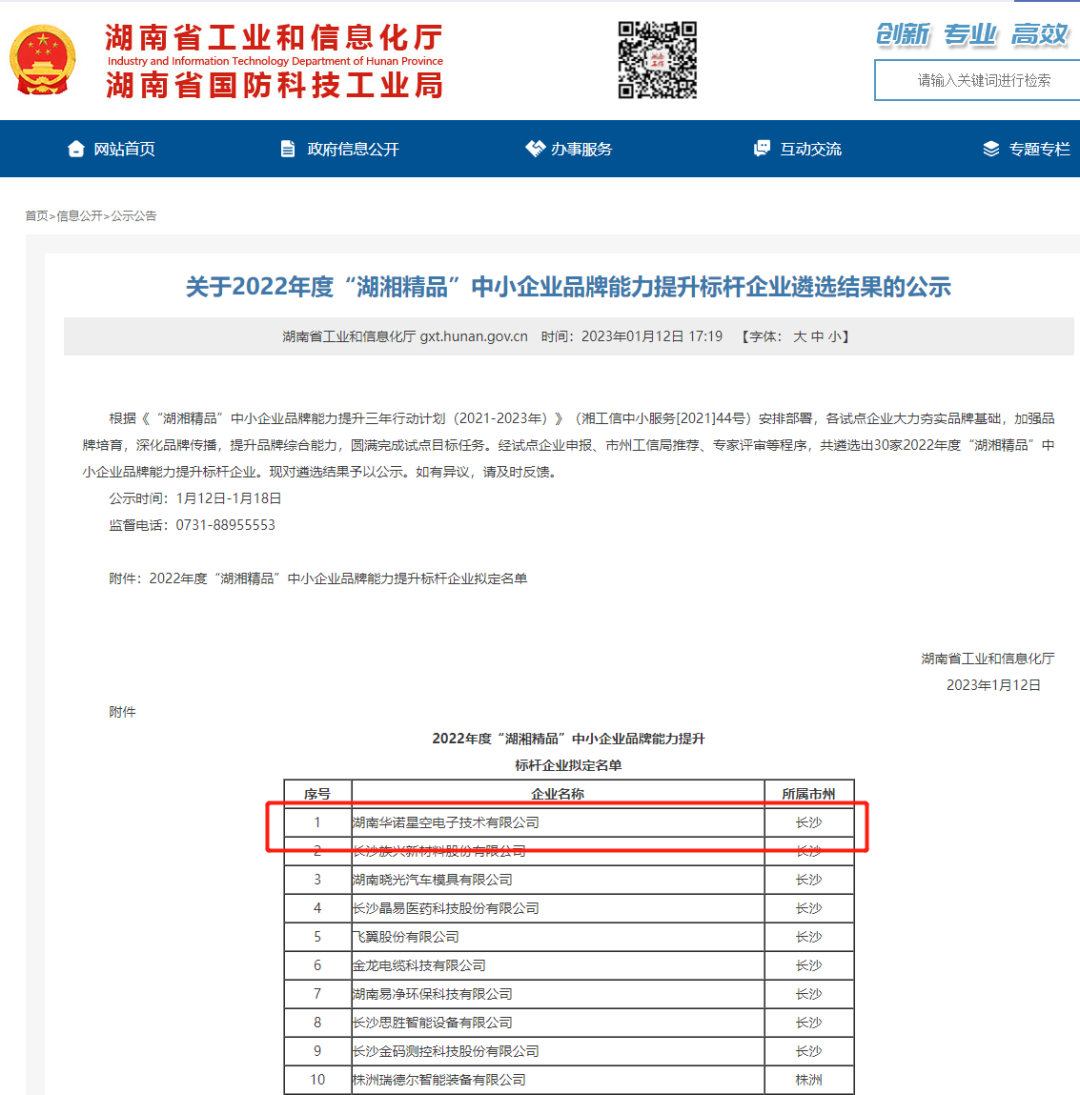This screenshot has height=1095, width=1080.
Task: Click the signature date 2023年1月12日
Action: pyautogui.click(x=993, y=685)
